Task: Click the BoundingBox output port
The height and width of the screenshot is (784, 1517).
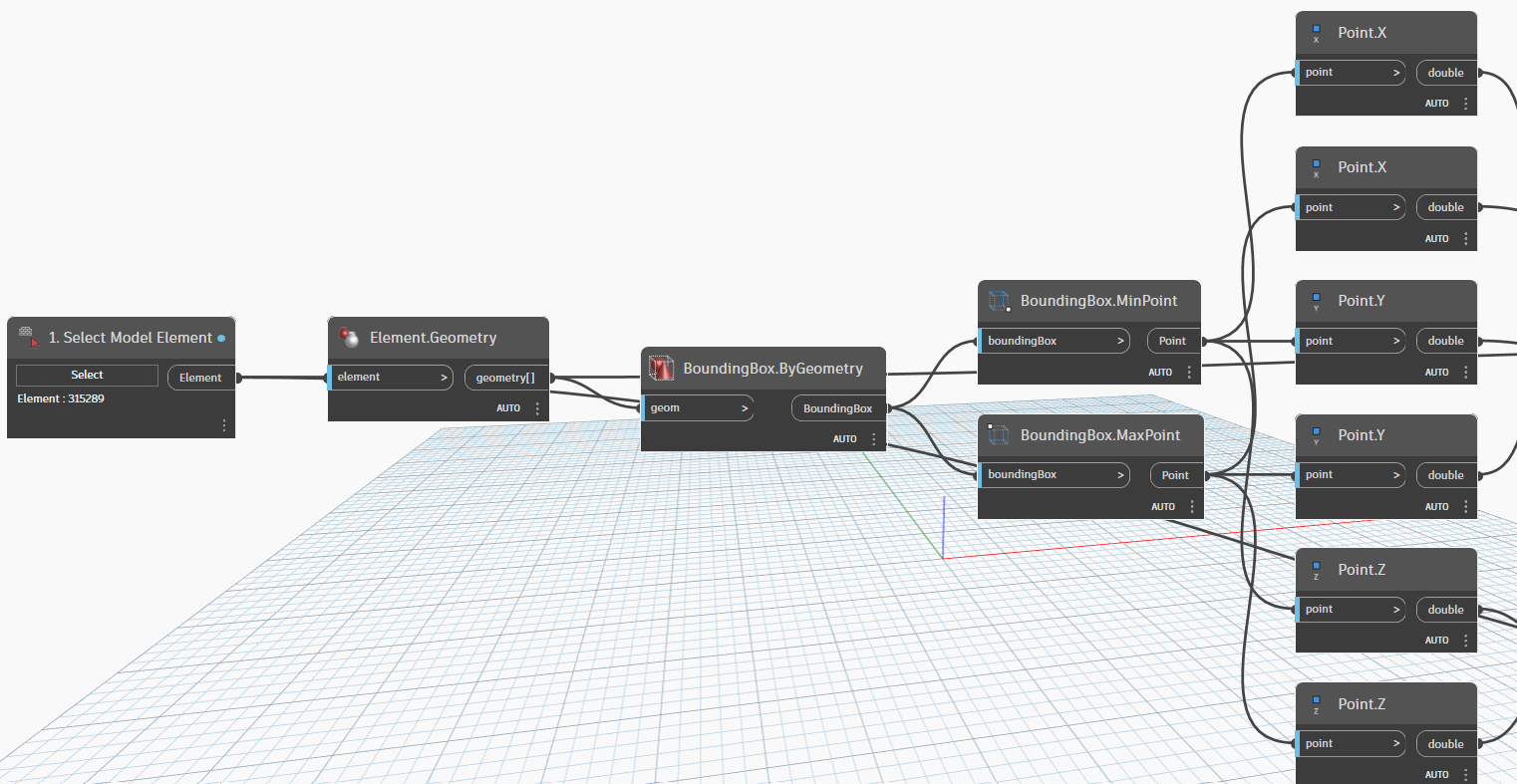Action: pos(837,408)
